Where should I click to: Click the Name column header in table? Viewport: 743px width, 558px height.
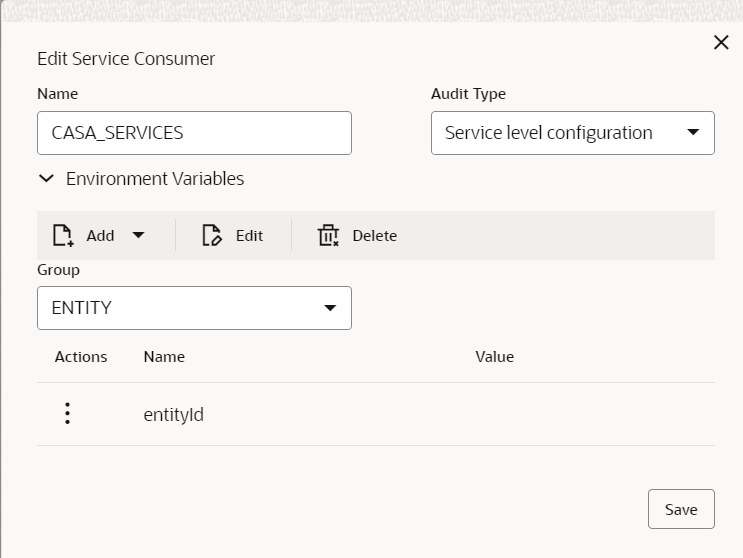(x=164, y=357)
